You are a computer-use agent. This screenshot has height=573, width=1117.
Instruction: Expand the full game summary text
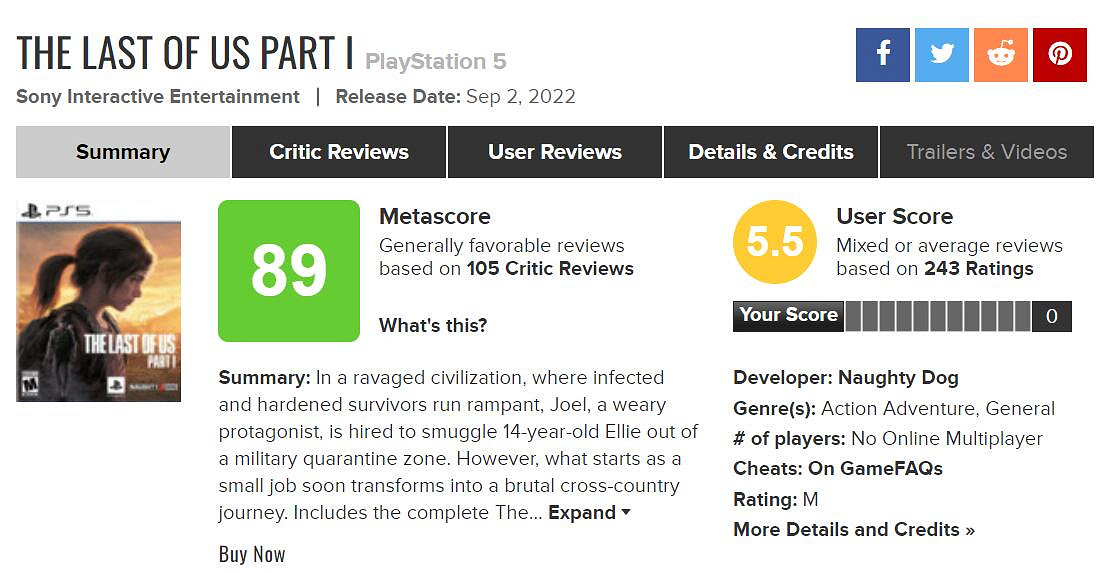[589, 513]
